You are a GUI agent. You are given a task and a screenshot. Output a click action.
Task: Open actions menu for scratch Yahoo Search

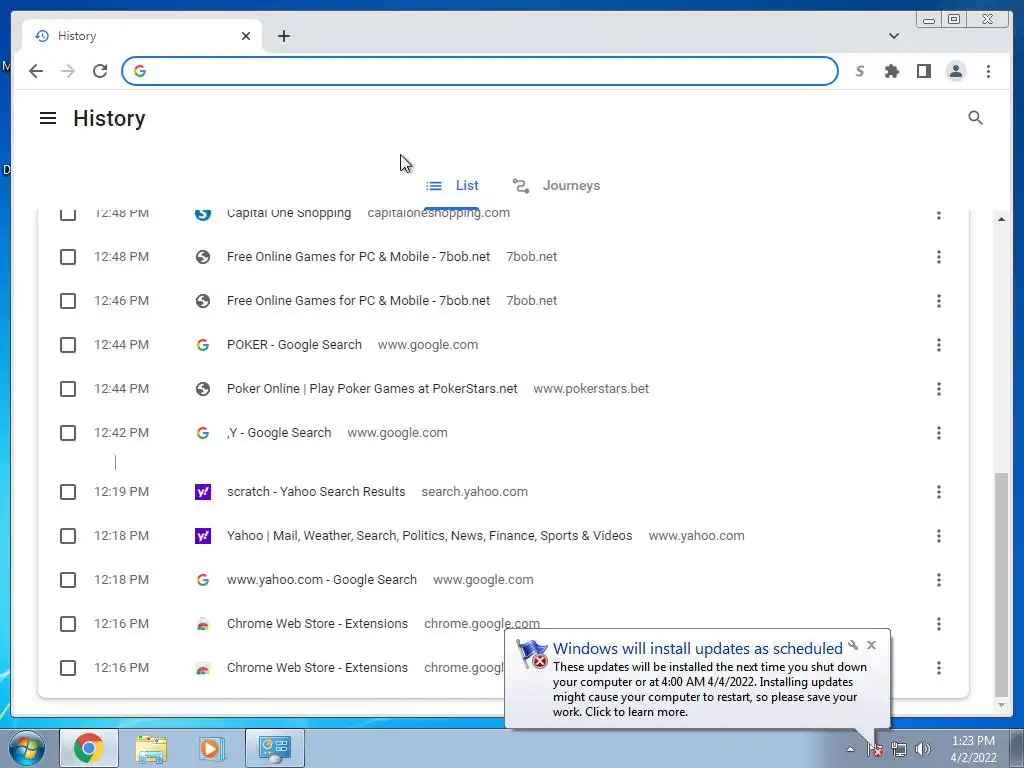(938, 492)
